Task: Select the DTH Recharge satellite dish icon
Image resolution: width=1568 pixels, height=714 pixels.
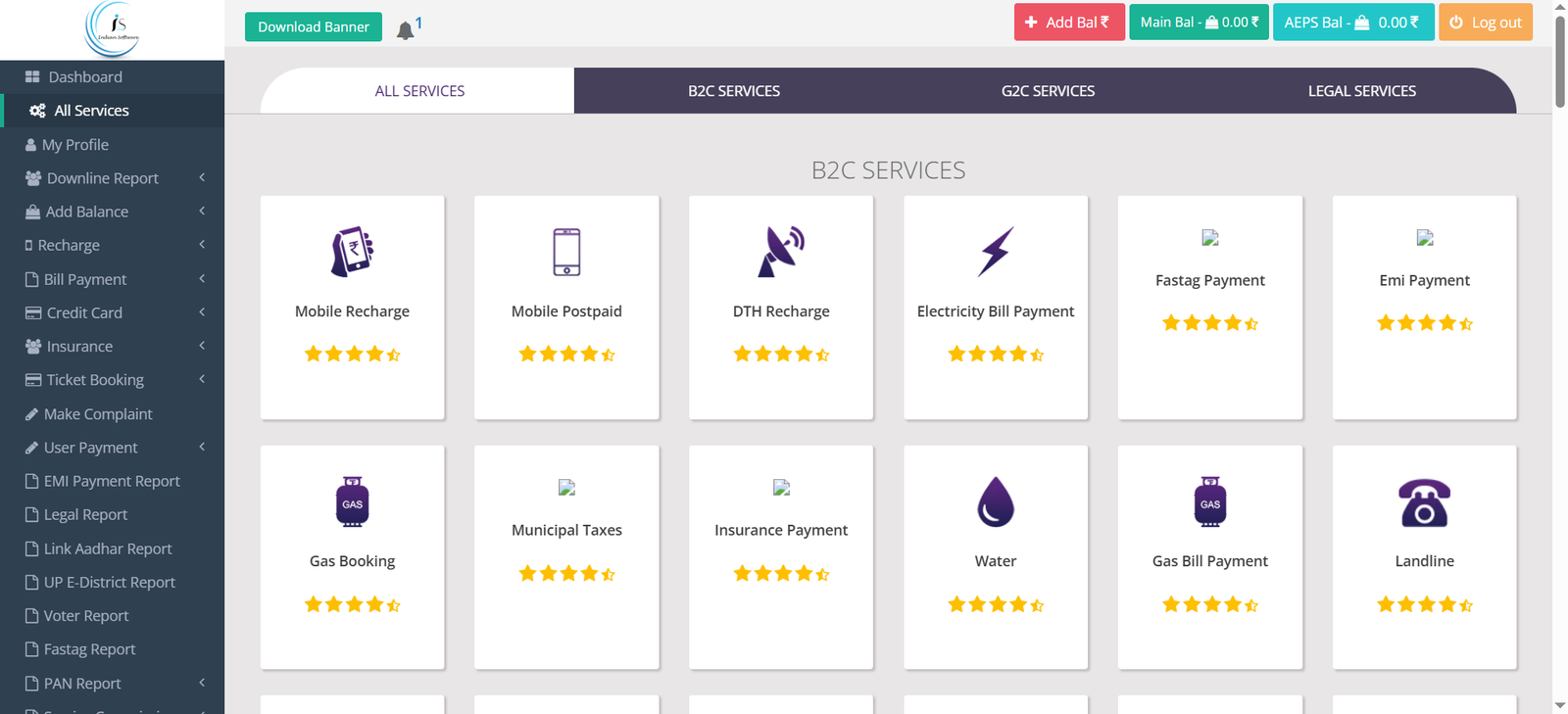Action: [781, 252]
